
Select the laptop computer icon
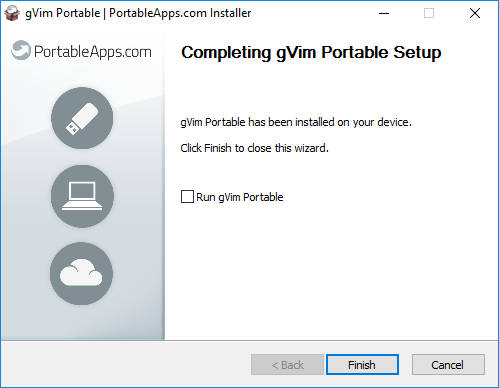82,196
